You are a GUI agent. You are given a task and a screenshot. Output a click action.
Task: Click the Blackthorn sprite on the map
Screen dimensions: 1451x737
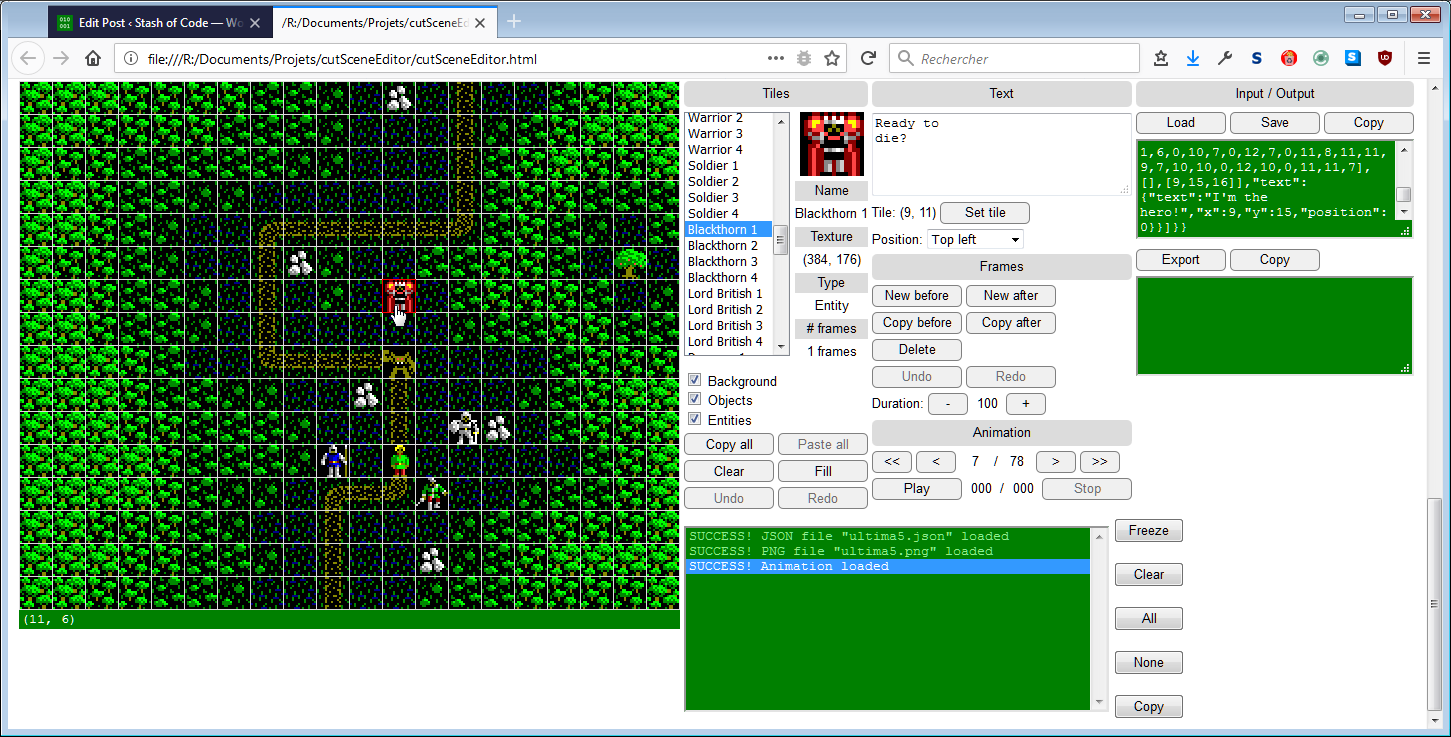(400, 297)
